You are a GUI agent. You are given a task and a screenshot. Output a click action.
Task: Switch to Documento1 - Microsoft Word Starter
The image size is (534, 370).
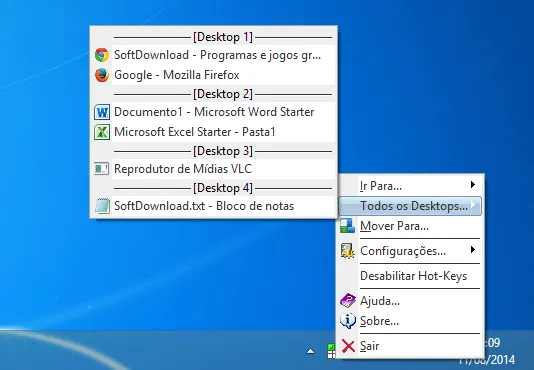(214, 112)
